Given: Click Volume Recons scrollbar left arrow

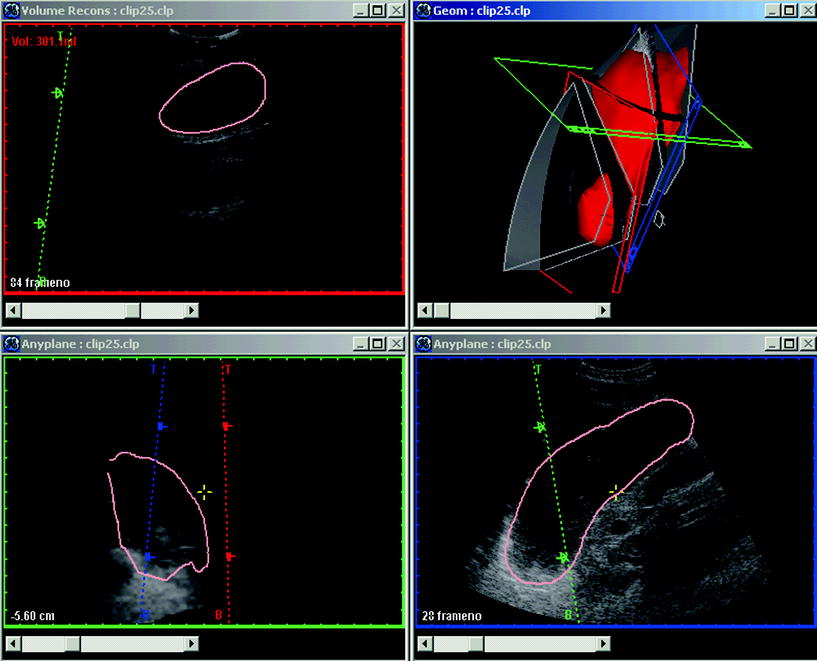Looking at the screenshot, I should (12, 310).
